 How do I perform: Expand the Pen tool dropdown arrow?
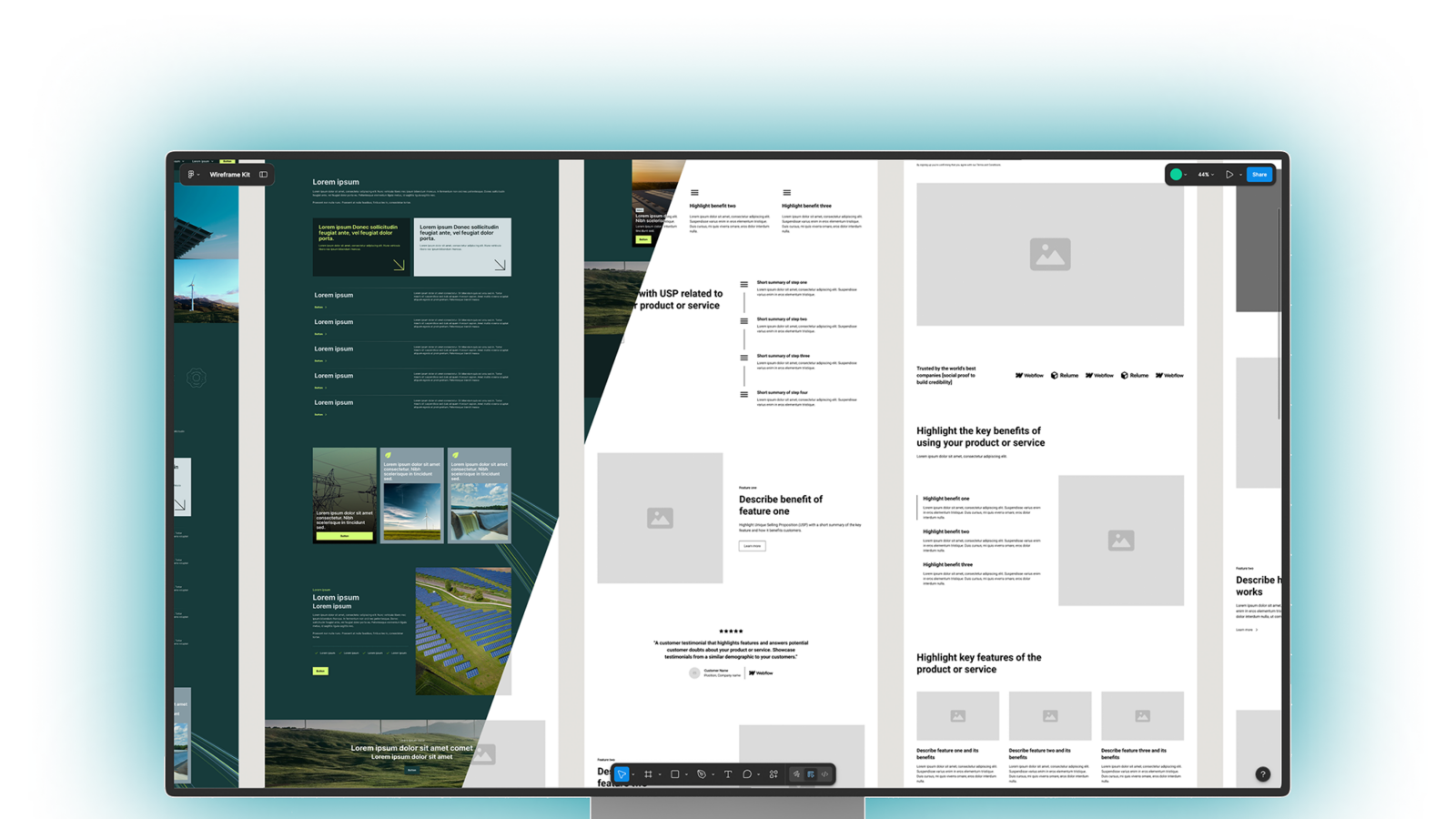point(713,775)
